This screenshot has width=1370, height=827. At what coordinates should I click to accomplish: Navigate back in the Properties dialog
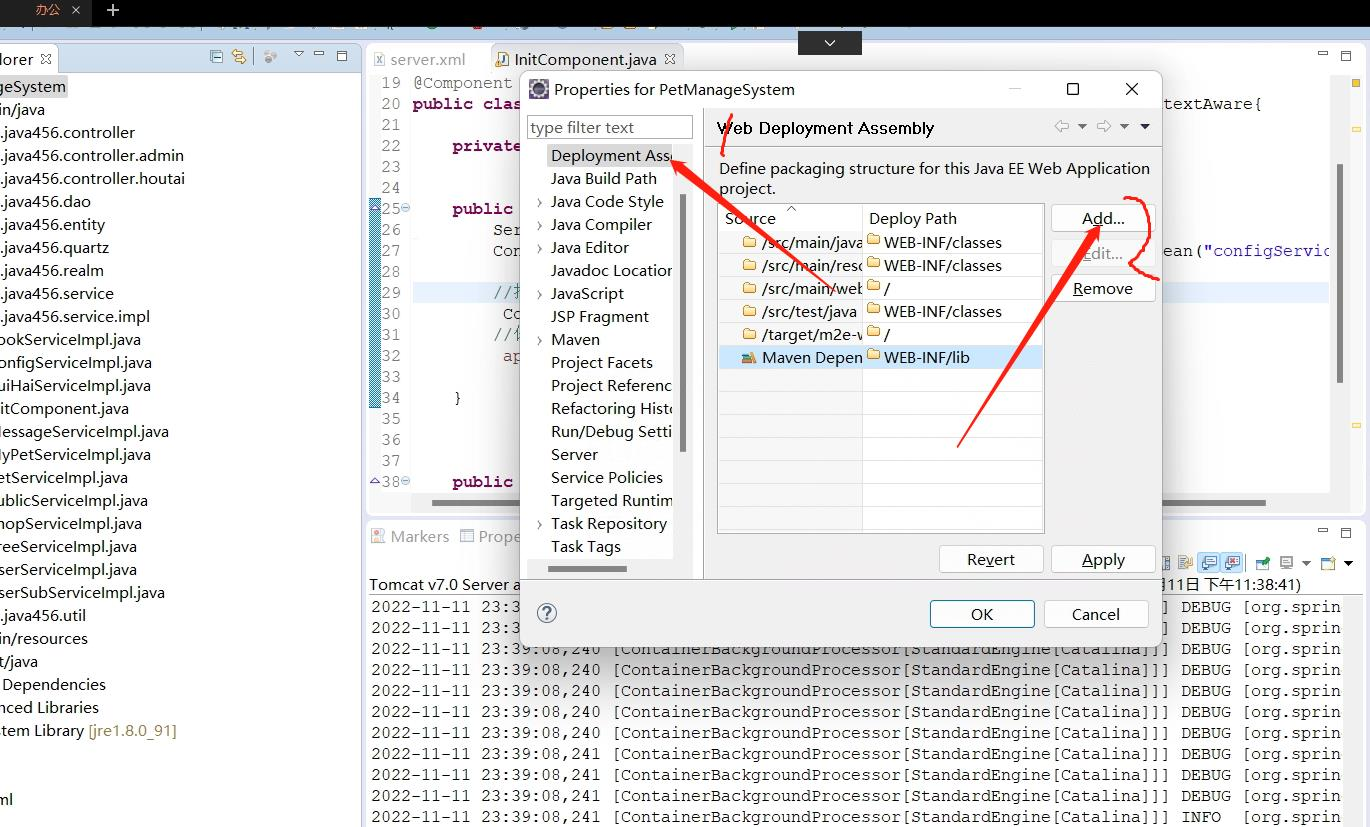point(1063,127)
